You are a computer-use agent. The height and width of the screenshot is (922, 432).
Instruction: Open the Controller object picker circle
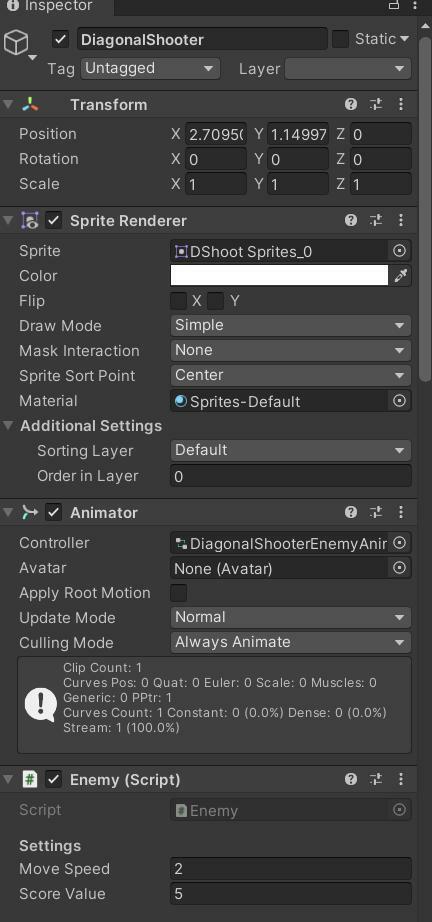click(399, 543)
